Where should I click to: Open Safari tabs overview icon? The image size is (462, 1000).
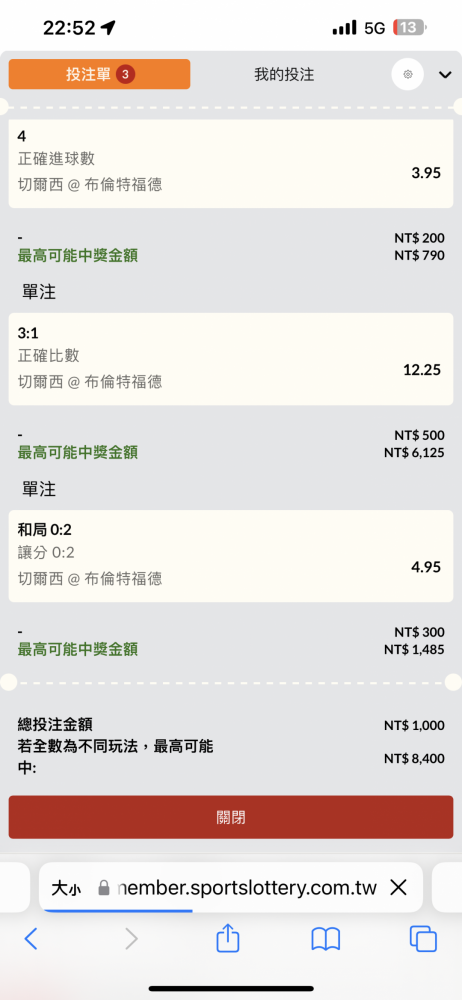[423, 939]
